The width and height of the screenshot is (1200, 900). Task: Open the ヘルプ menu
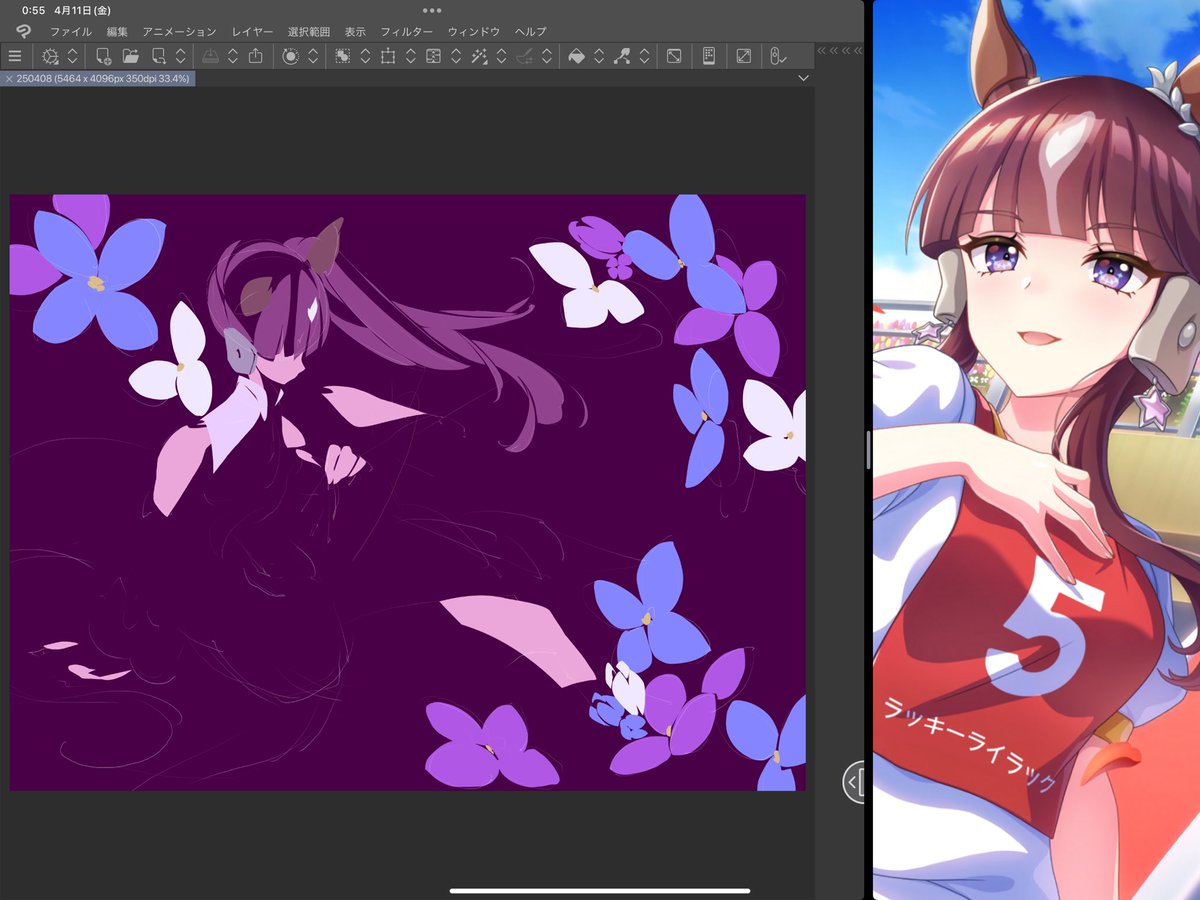click(x=530, y=32)
